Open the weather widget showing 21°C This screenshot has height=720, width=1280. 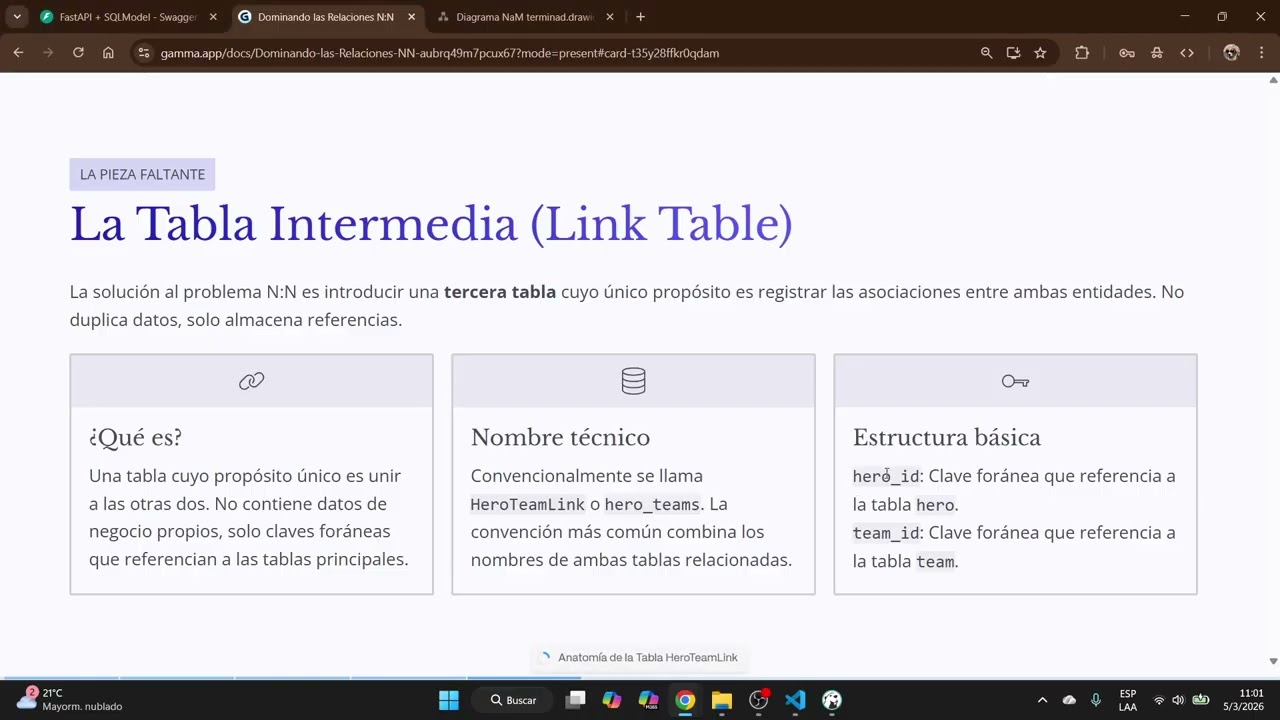(x=70, y=699)
